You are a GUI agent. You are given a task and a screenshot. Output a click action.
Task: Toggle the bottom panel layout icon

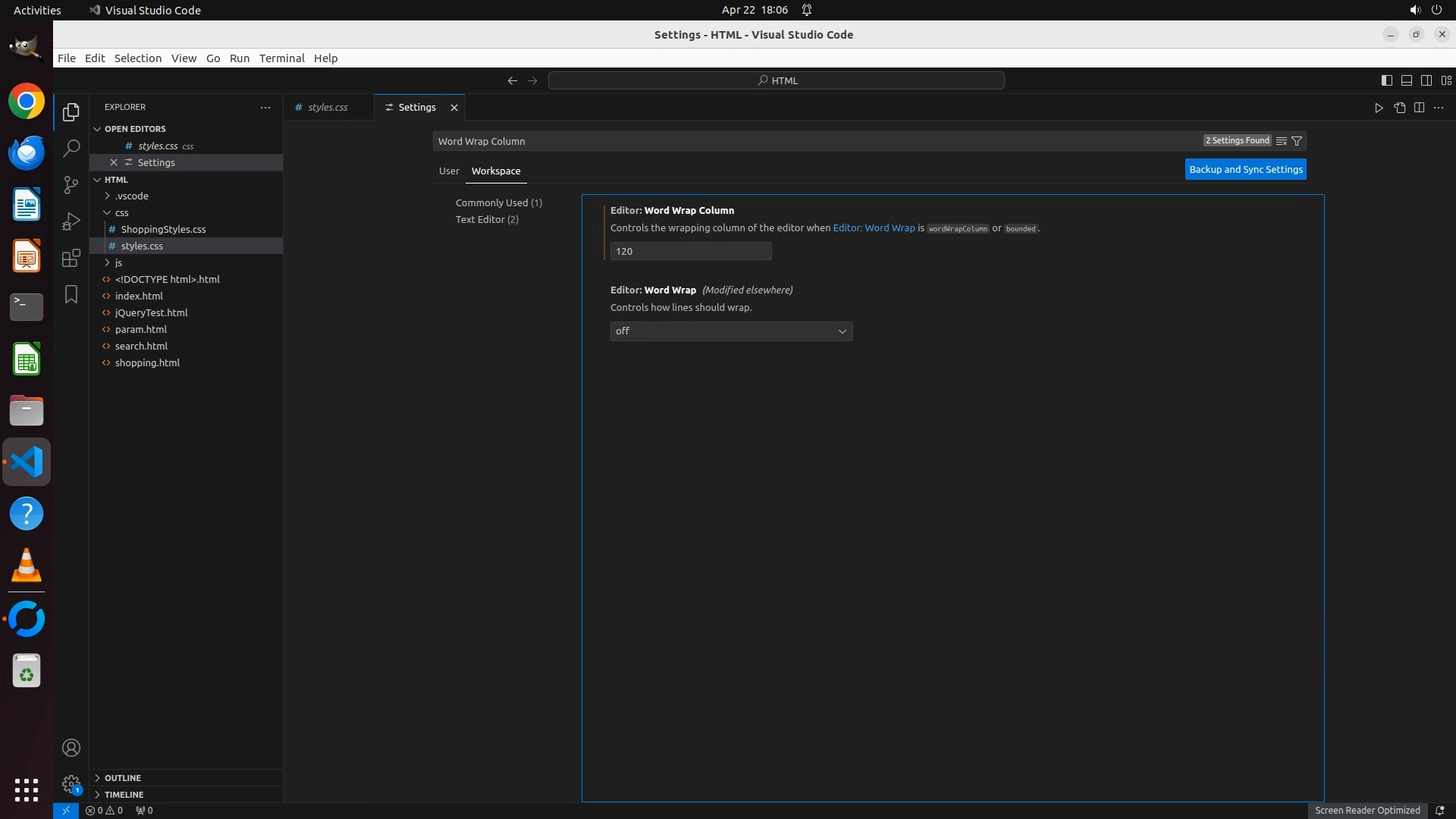coord(1406,80)
